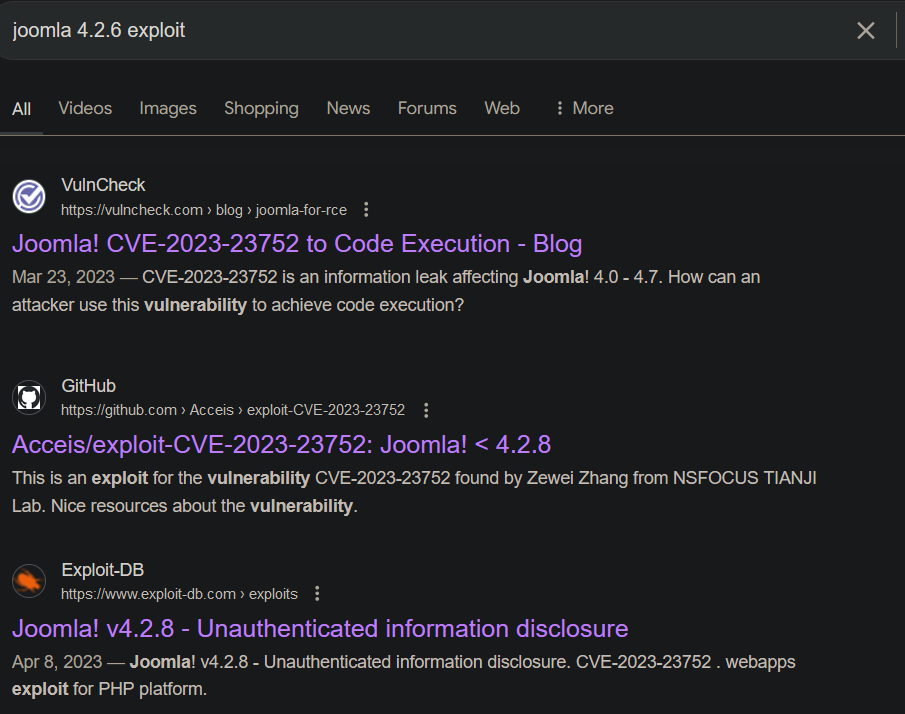The width and height of the screenshot is (905, 714).
Task: Click the GitHub logo favicon
Action: pos(28,397)
